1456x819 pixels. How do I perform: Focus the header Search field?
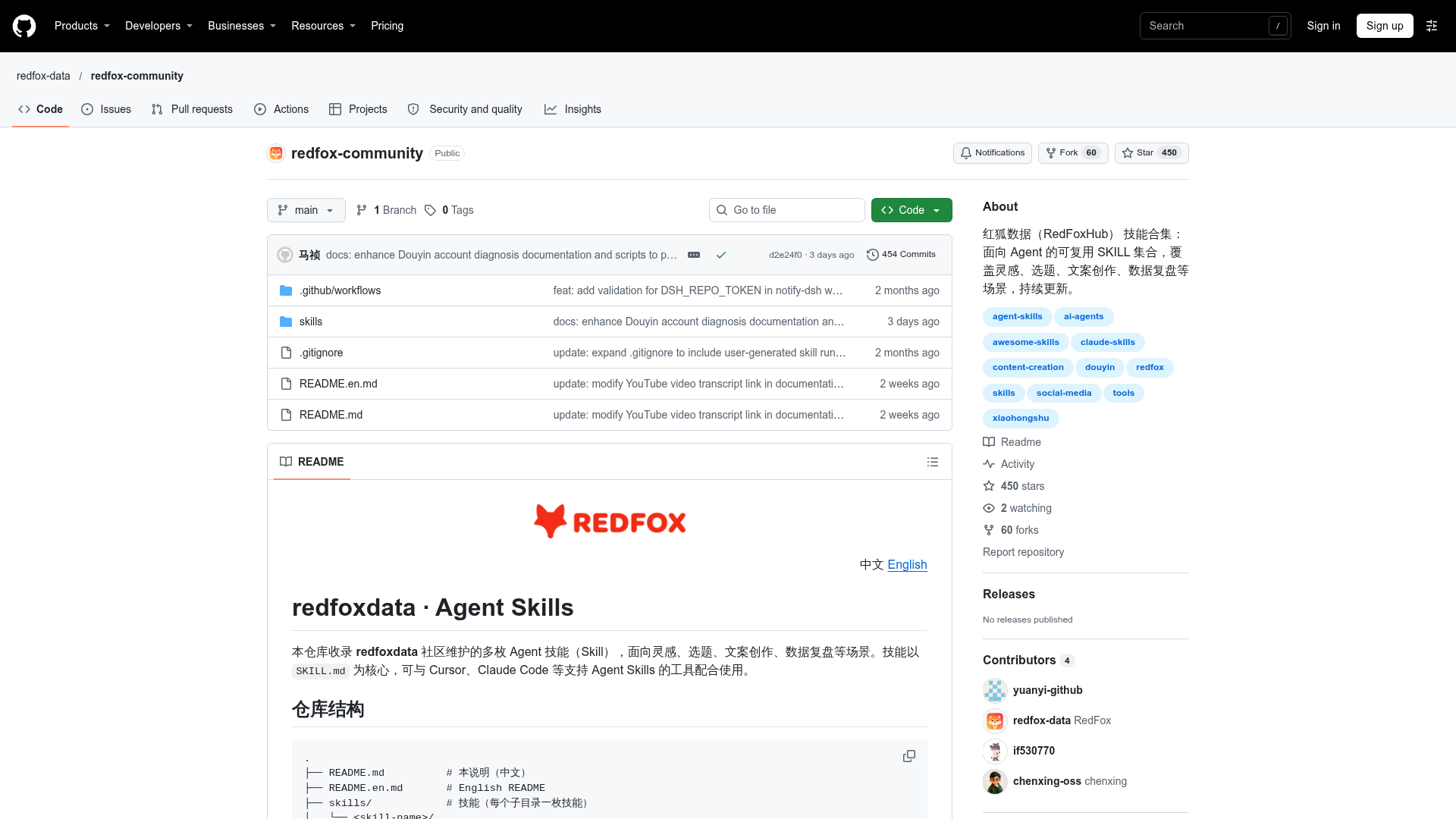[1216, 26]
